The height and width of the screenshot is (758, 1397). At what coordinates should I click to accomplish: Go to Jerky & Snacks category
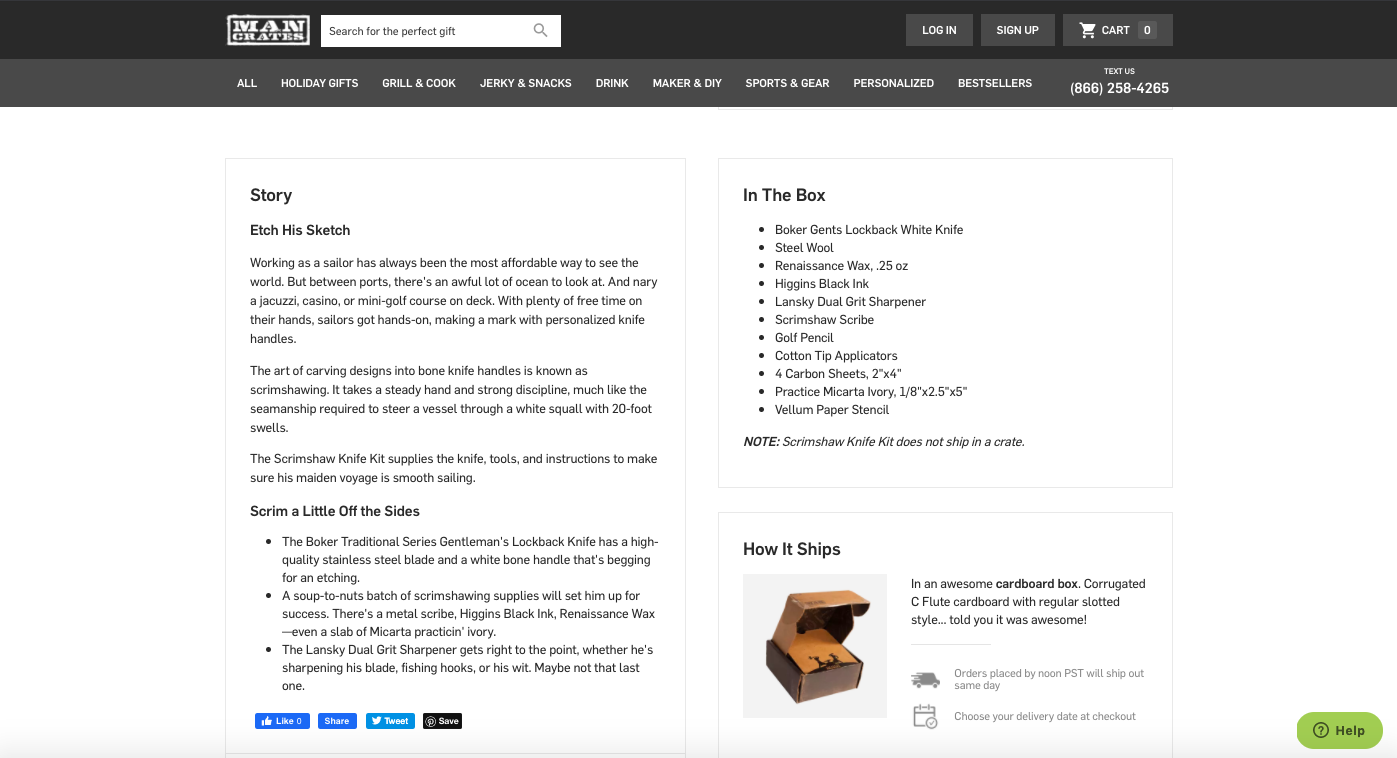(x=525, y=83)
